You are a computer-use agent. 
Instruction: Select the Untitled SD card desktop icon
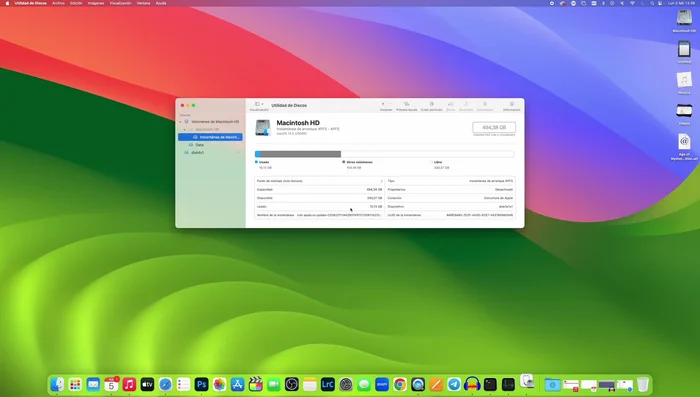684,49
